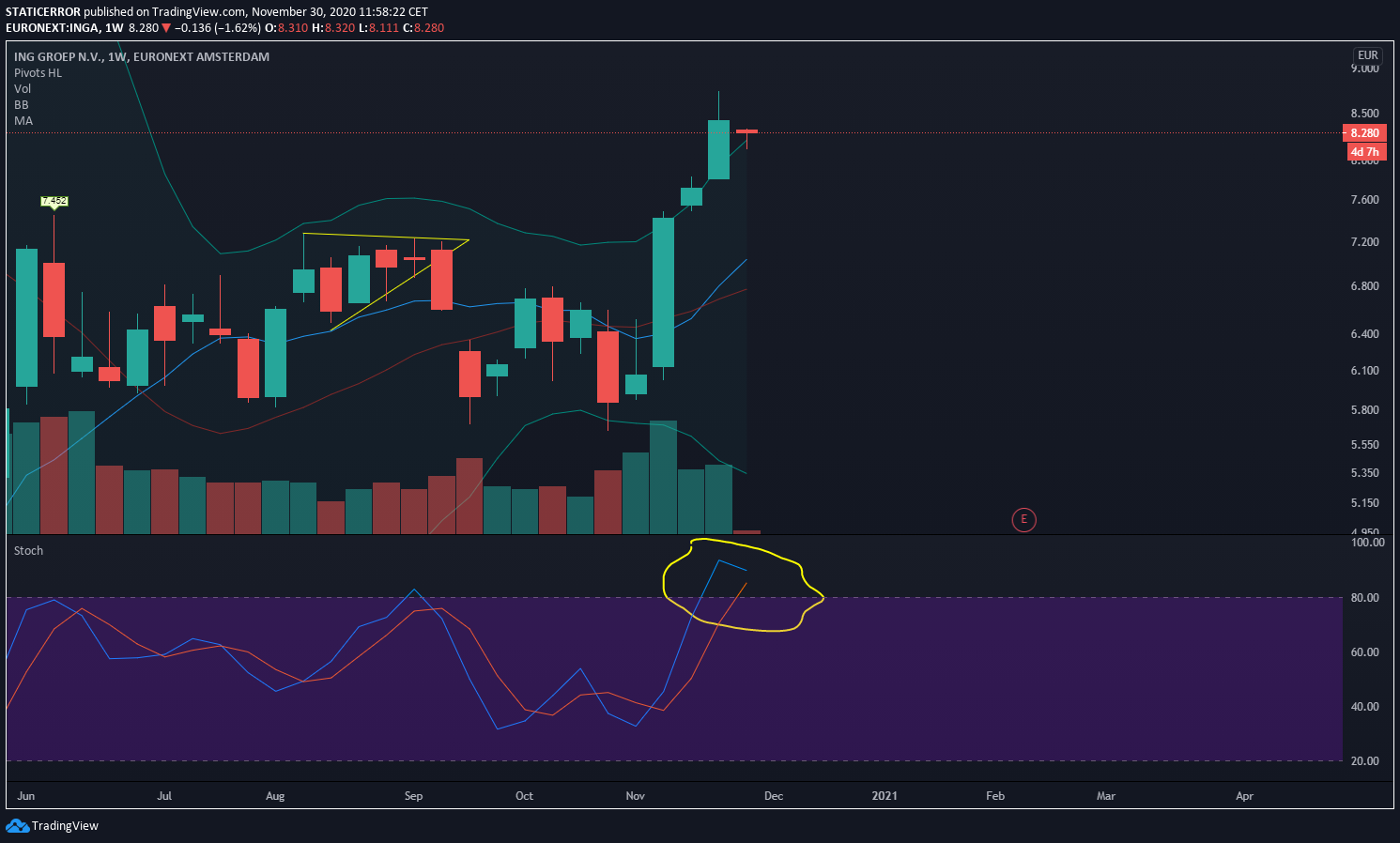Screen dimensions: 1400x843
Task: Select the Vol indicator label
Action: pyautogui.click(x=23, y=89)
